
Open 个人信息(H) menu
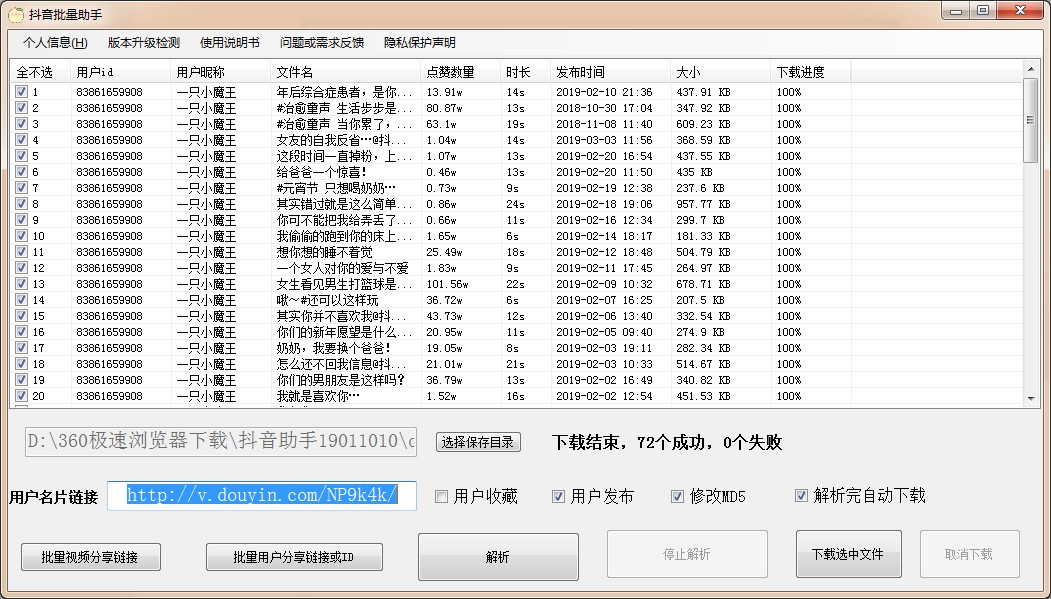click(x=55, y=43)
